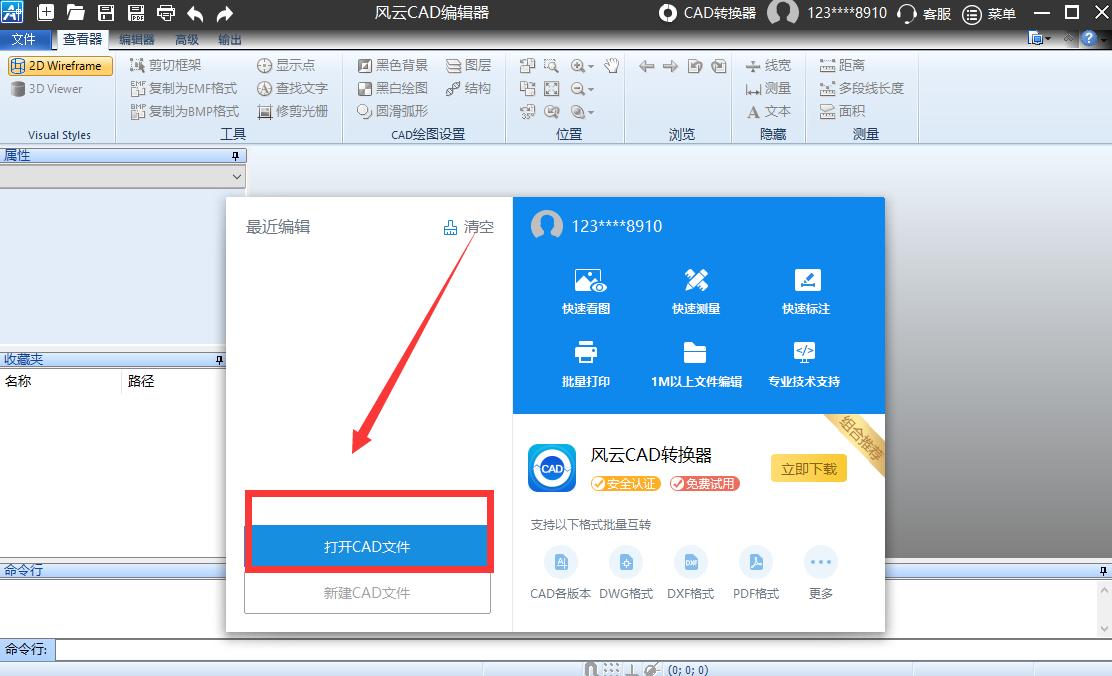Open the 菜单 menu in title bar
This screenshot has height=676, width=1112.
(x=987, y=14)
